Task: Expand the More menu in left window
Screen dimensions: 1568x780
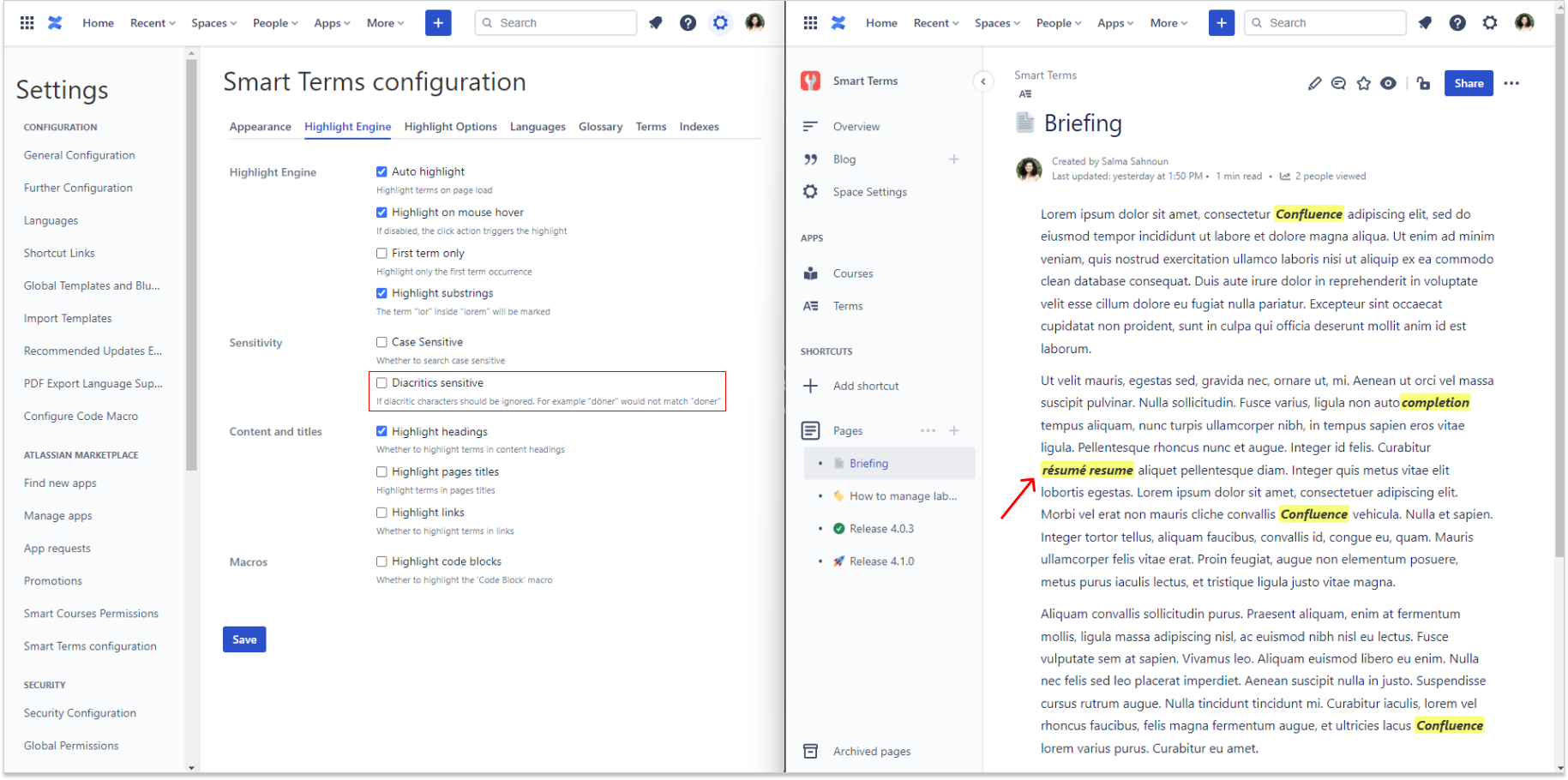Action: pyautogui.click(x=385, y=23)
